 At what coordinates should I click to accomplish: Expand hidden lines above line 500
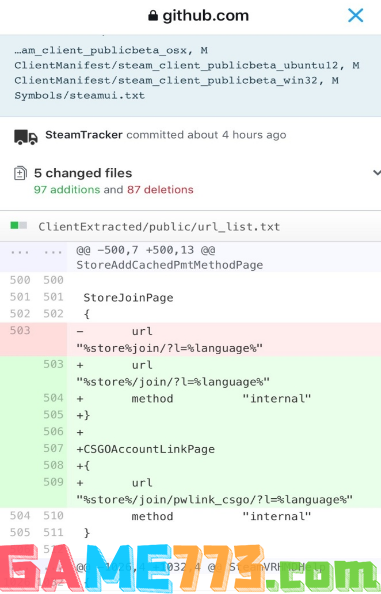click(36, 251)
